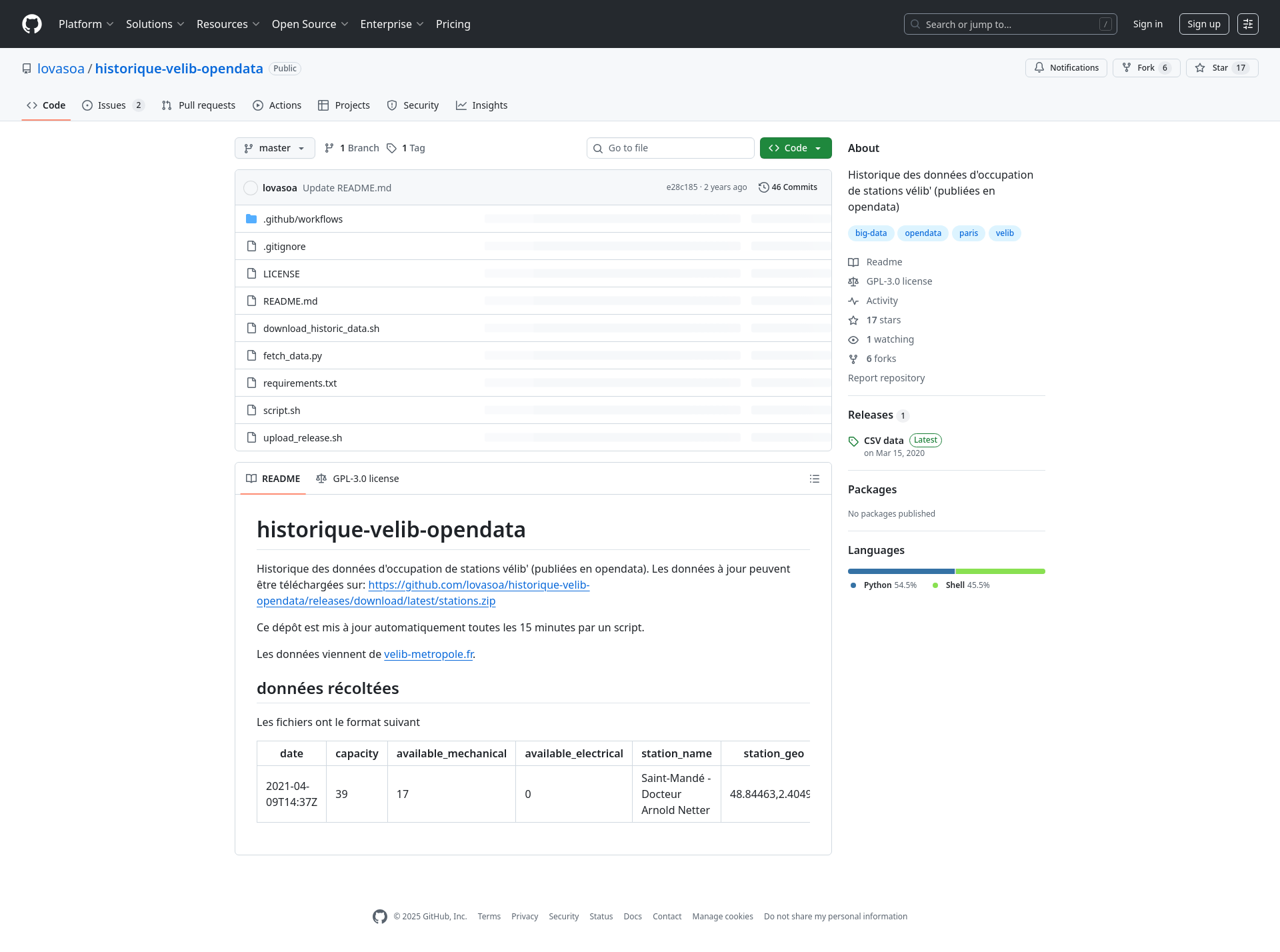Click the commit history clock icon
The width and height of the screenshot is (1280, 952).
[x=764, y=187]
